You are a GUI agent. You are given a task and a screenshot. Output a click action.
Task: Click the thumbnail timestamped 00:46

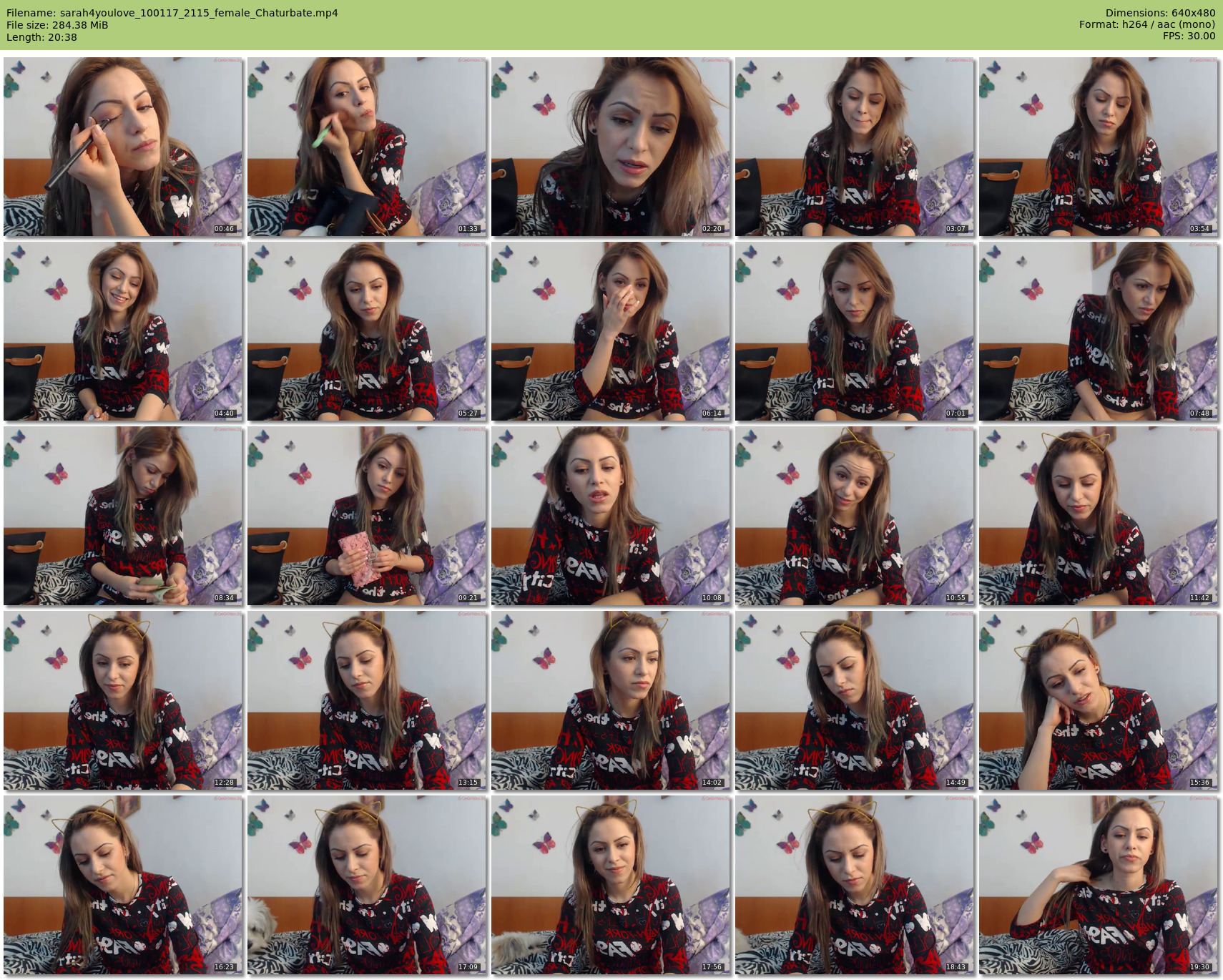[123, 147]
